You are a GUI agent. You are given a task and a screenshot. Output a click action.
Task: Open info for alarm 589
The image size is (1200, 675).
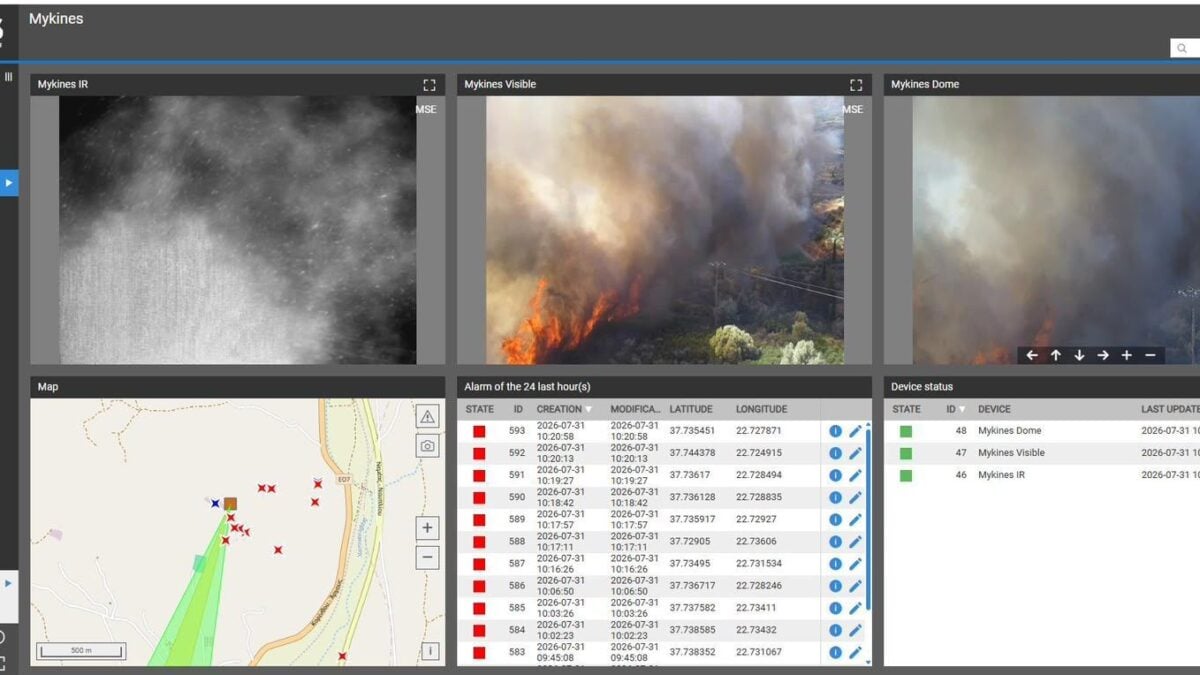835,520
